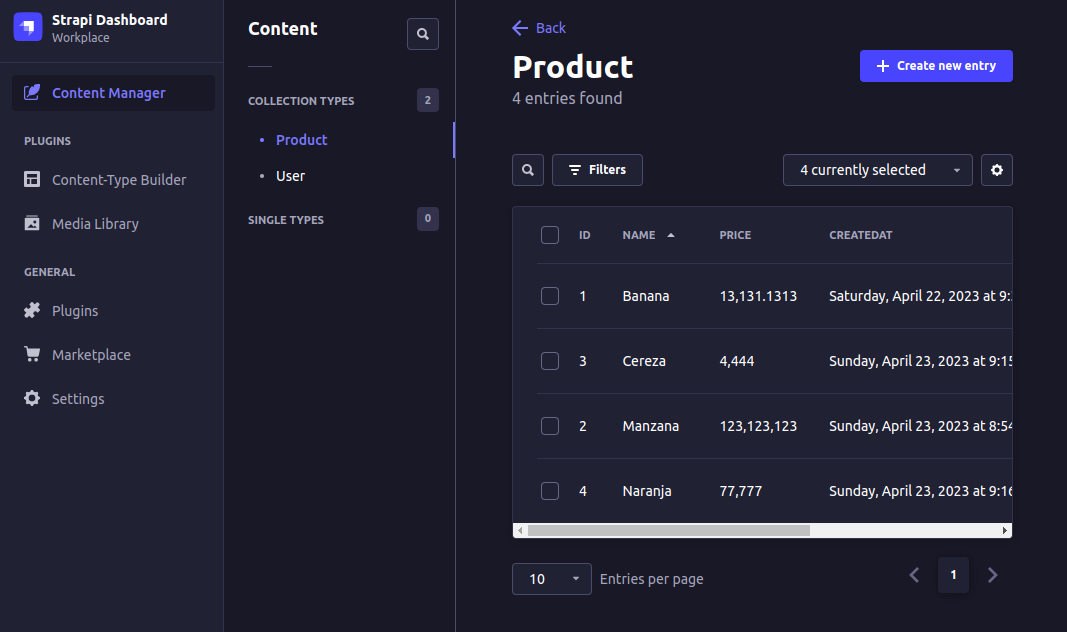Toggle the select-all entries checkbox
This screenshot has height=632, width=1067.
coord(550,235)
